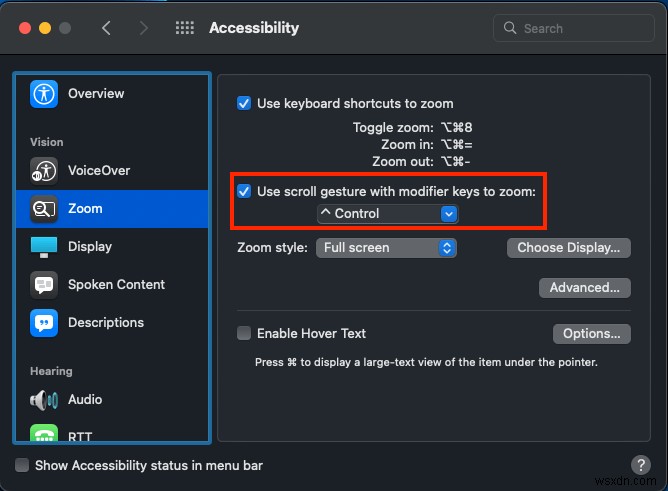
Task: Expand the Zoom style Full screen dropdown
Action: click(x=386, y=247)
